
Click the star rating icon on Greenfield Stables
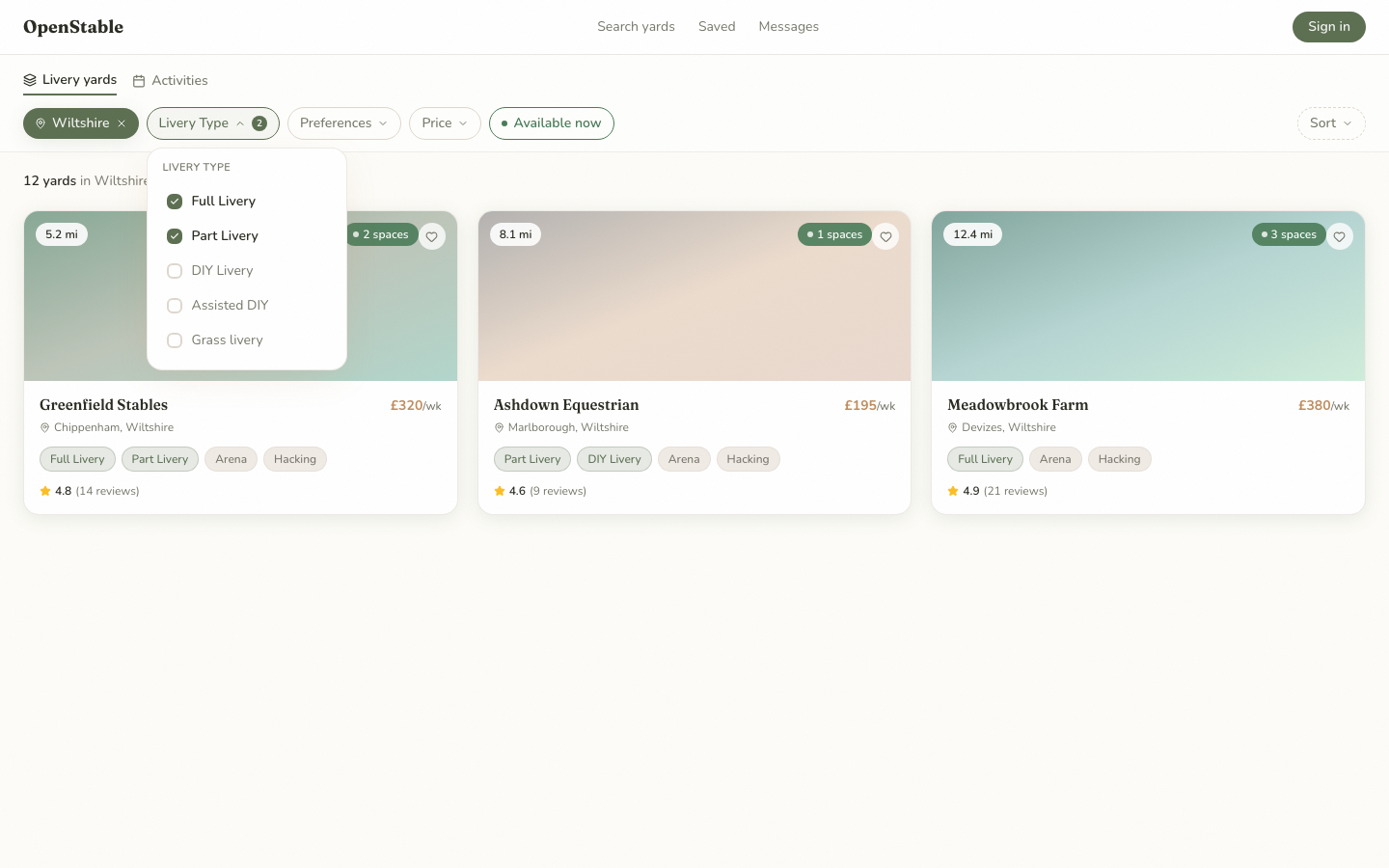pos(45,491)
